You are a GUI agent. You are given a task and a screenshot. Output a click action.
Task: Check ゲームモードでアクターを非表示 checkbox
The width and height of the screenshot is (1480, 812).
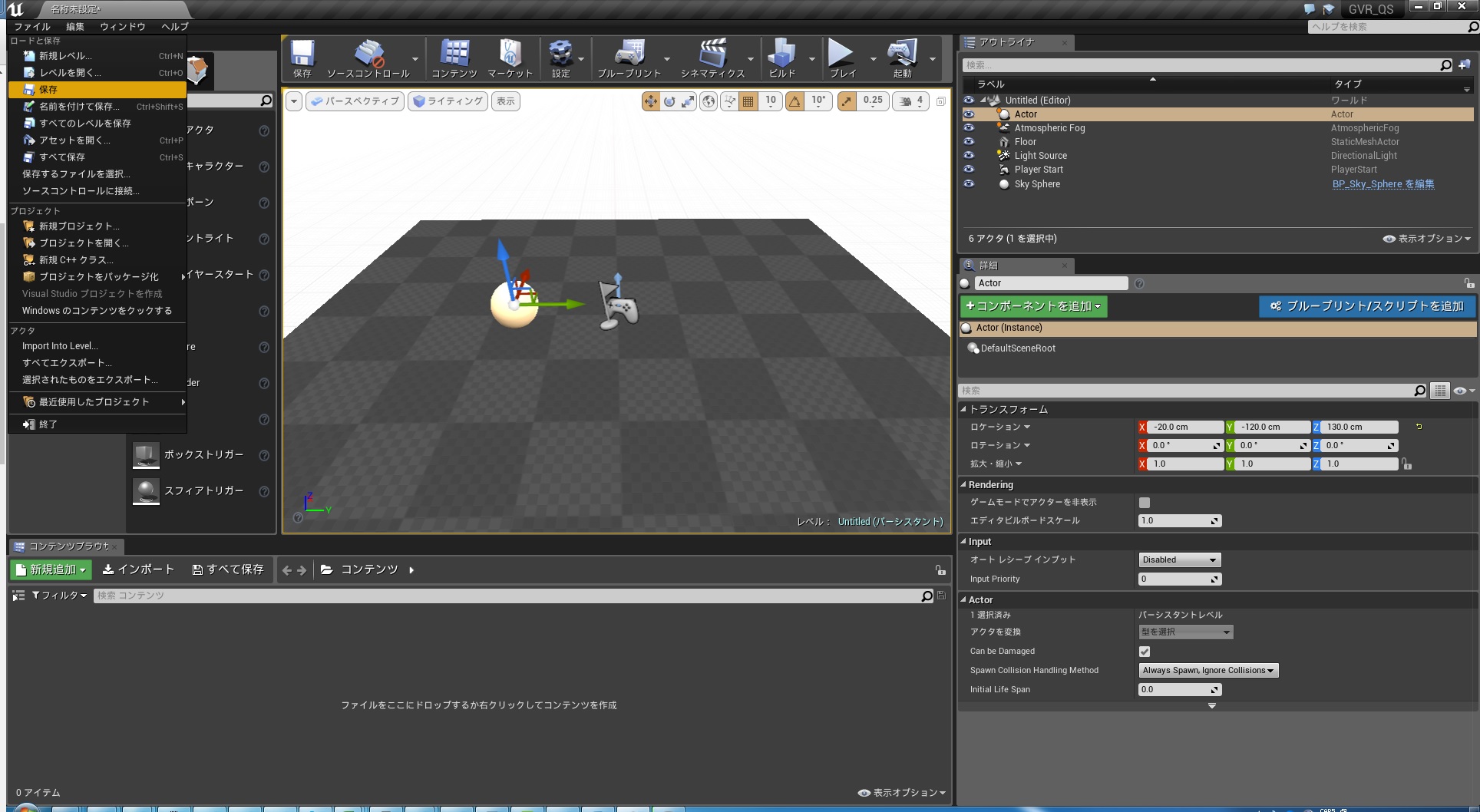pyautogui.click(x=1145, y=503)
